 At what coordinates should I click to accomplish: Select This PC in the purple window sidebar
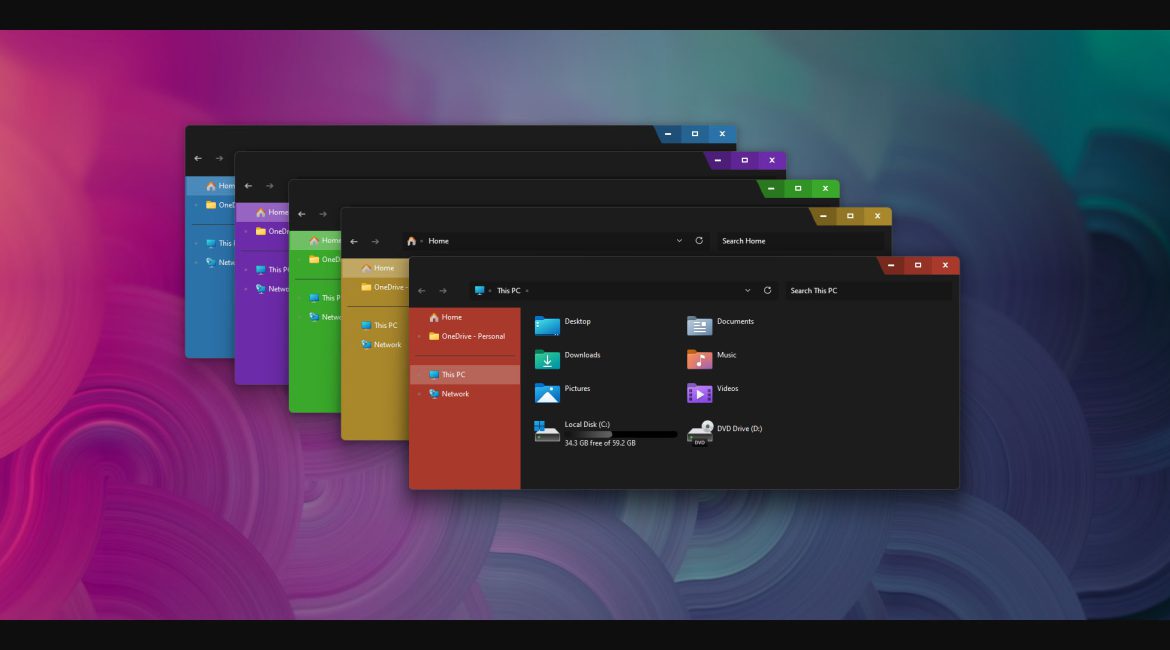[263, 270]
